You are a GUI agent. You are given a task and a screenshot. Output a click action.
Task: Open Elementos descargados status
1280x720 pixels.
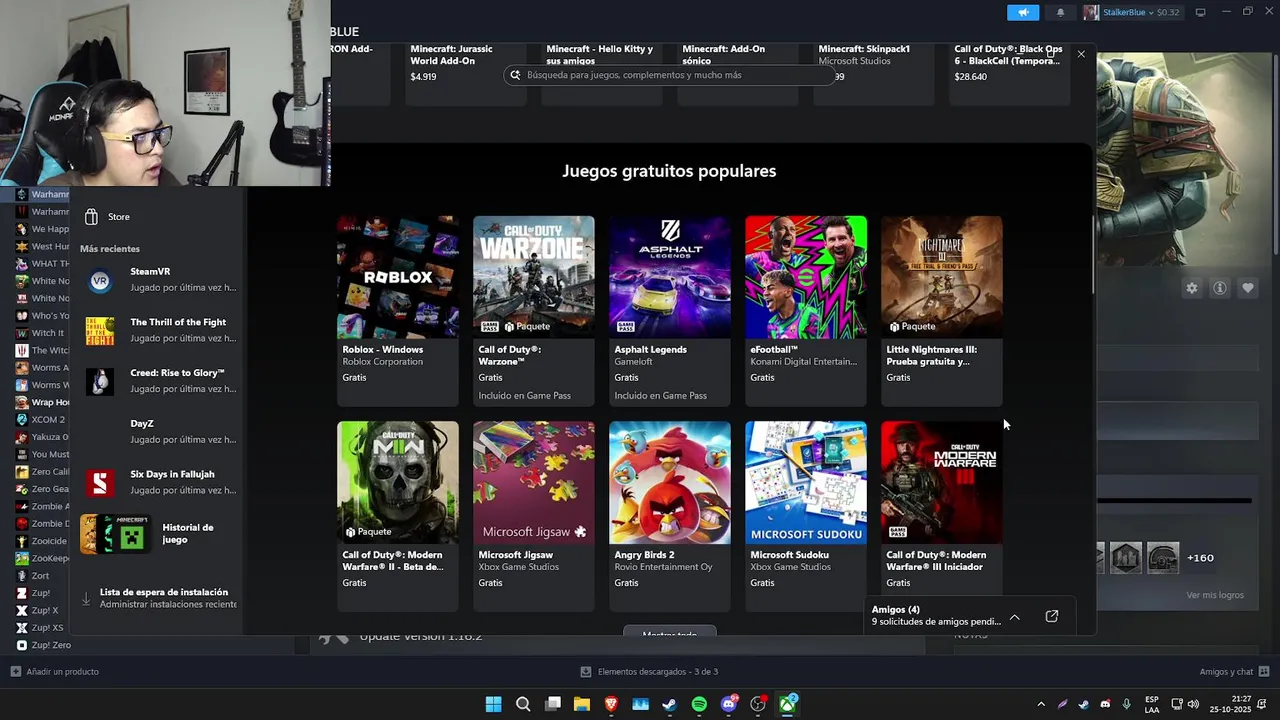(650, 672)
